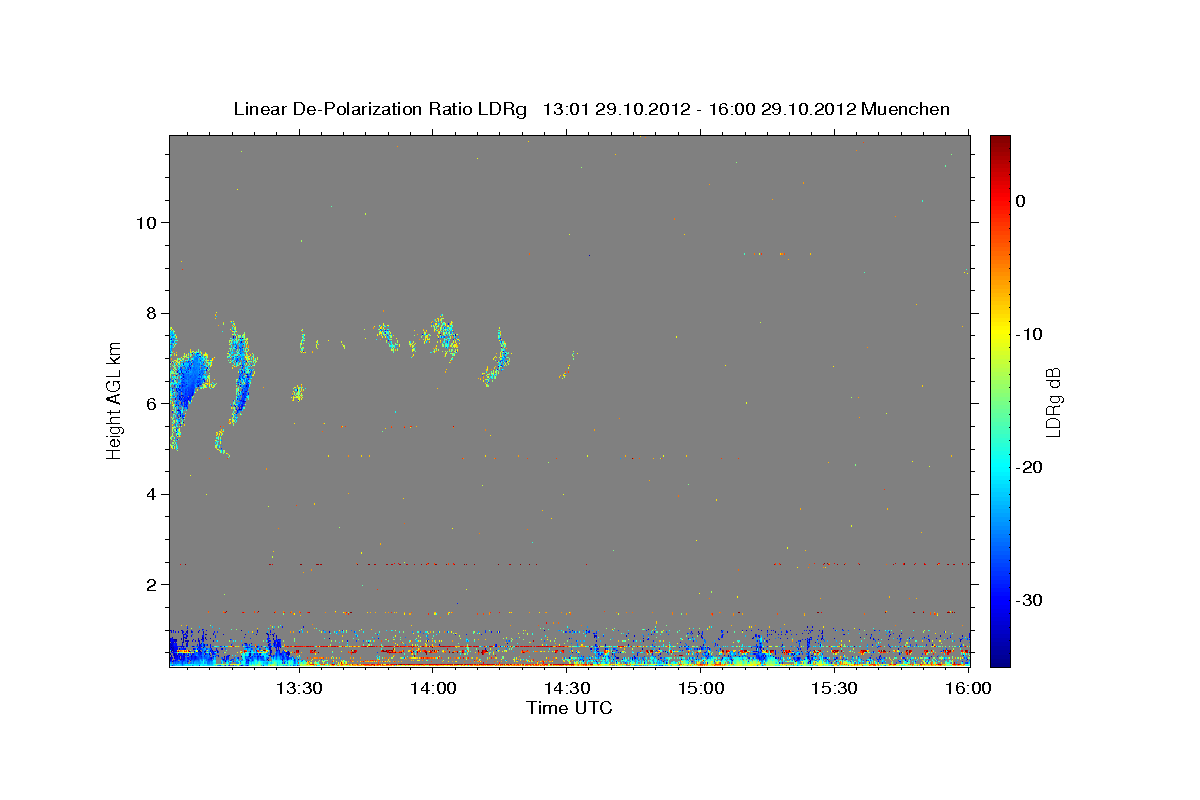This screenshot has height=800, width=1200.
Task: Click the plot title 'Linear De-Polarization Ratio LDRg'
Action: (379, 109)
